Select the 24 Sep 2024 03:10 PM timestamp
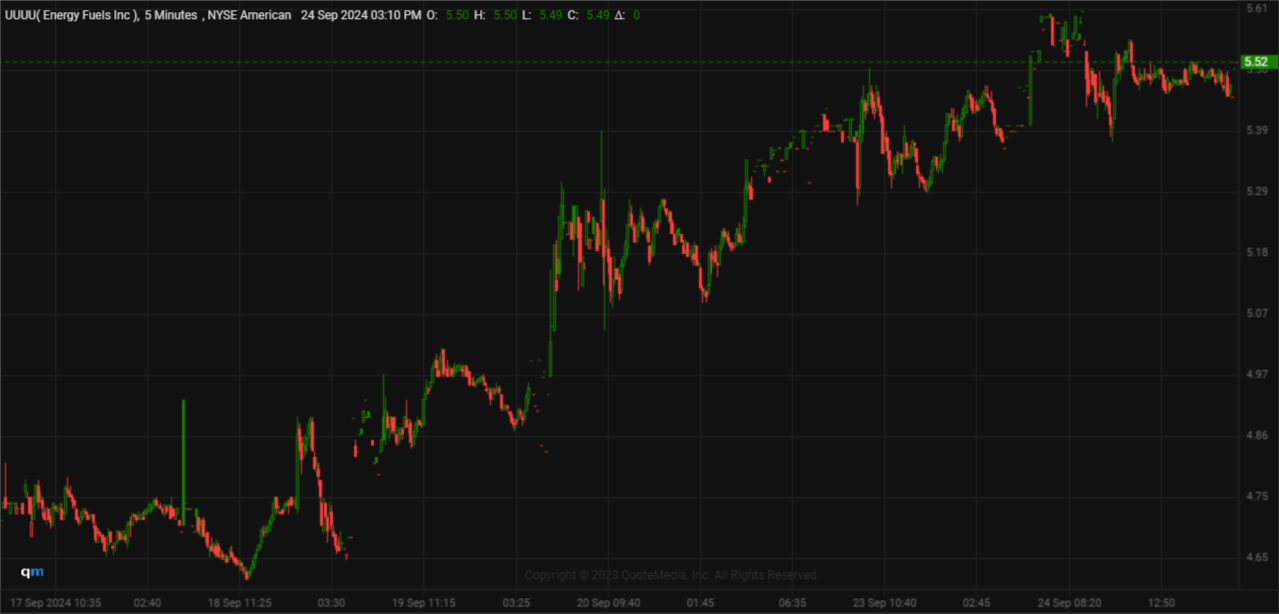 (361, 15)
